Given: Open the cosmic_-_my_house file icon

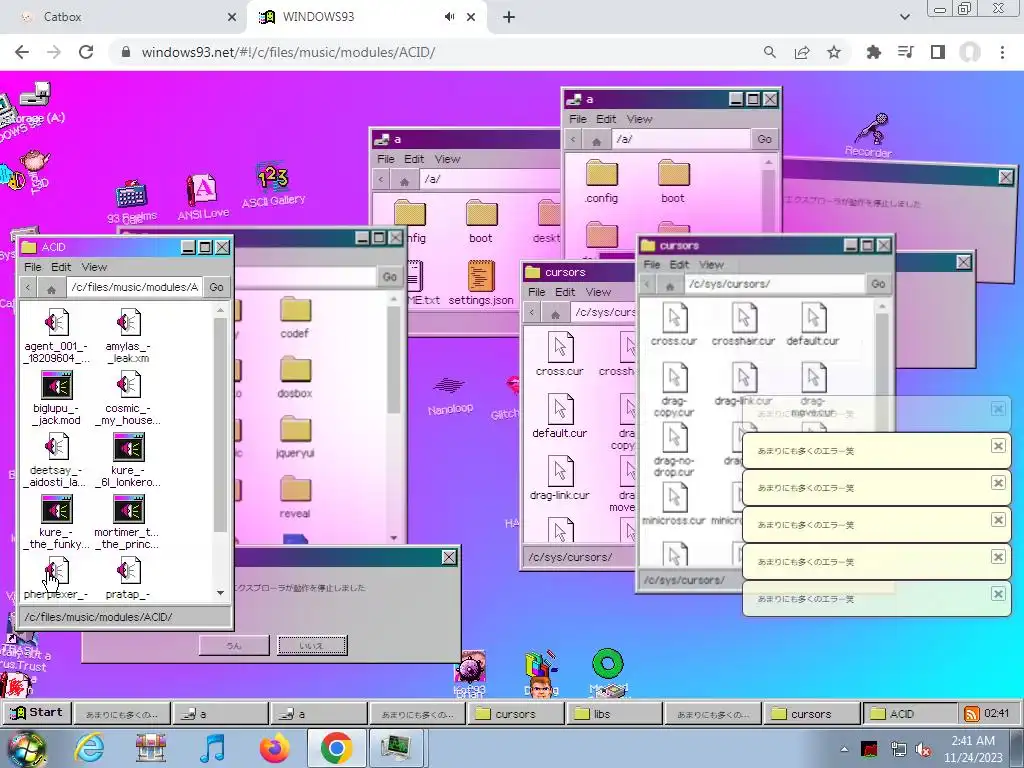Looking at the screenshot, I should click(x=128, y=385).
